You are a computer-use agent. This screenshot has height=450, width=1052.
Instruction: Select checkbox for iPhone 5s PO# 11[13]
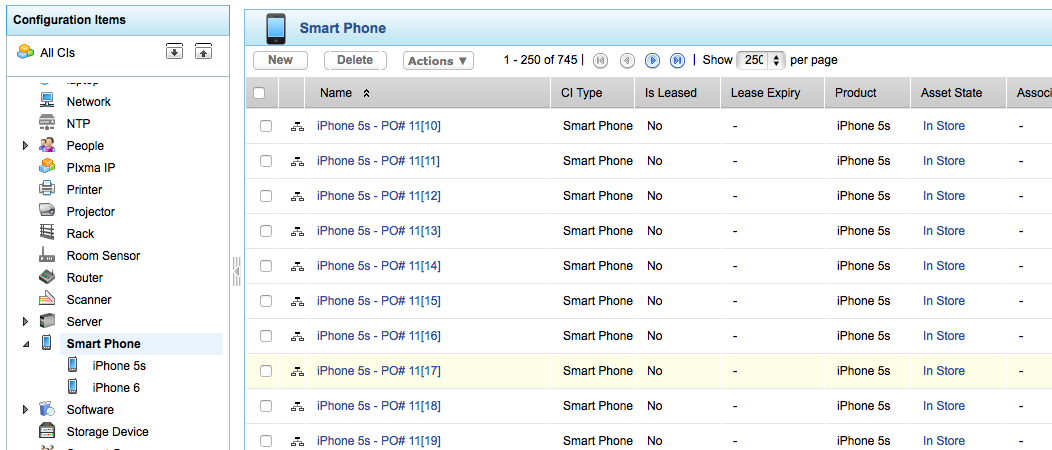(x=266, y=231)
